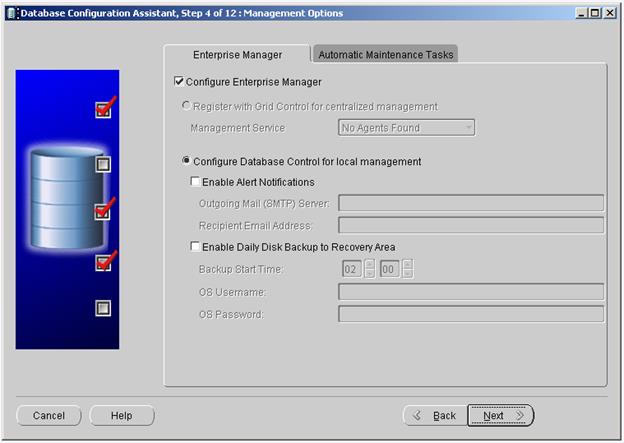Maximize the Database Configuration Assistant window
624x443 pixels.
pos(595,13)
